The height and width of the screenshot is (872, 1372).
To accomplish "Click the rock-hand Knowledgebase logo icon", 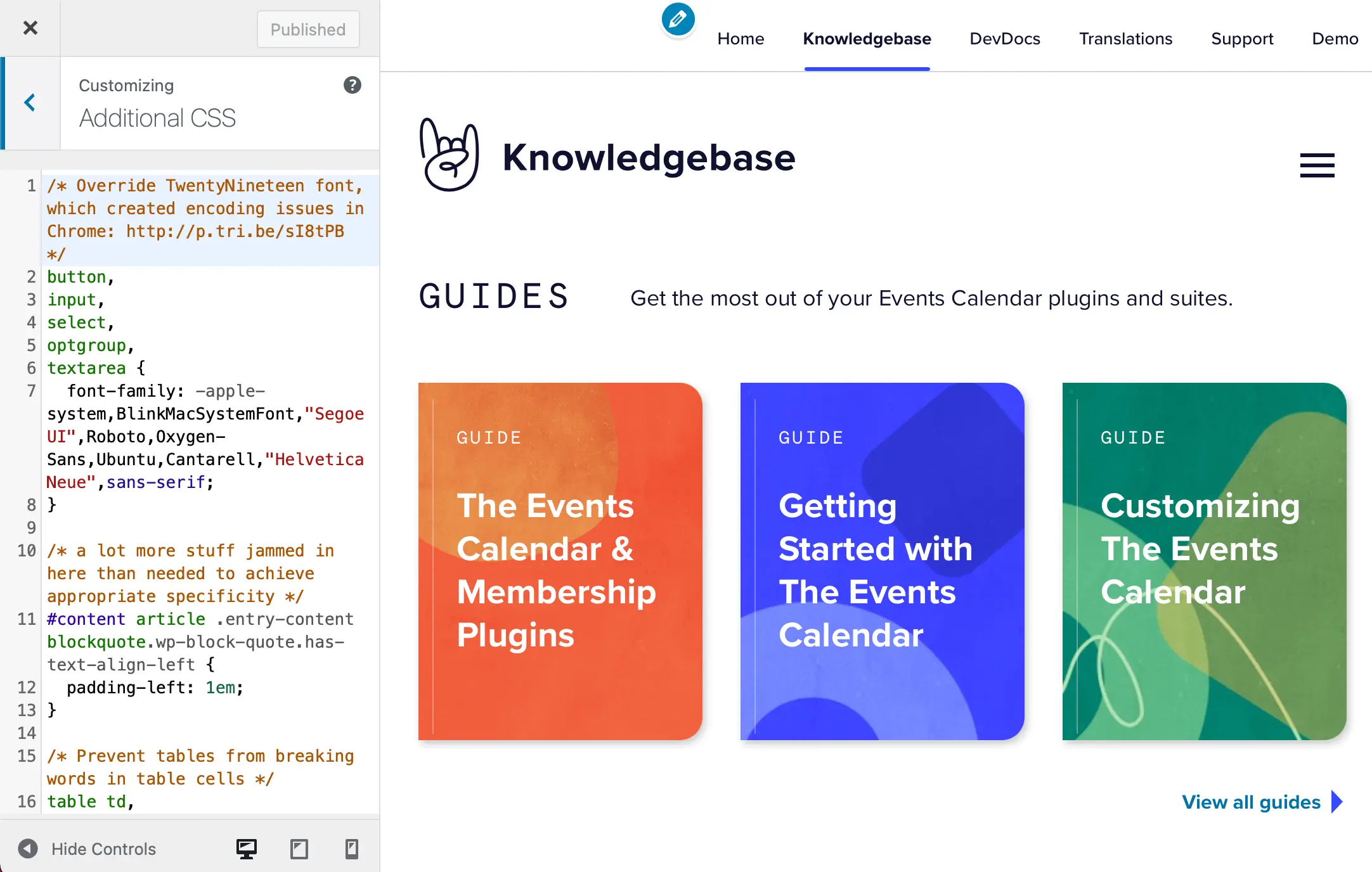I will tap(449, 155).
